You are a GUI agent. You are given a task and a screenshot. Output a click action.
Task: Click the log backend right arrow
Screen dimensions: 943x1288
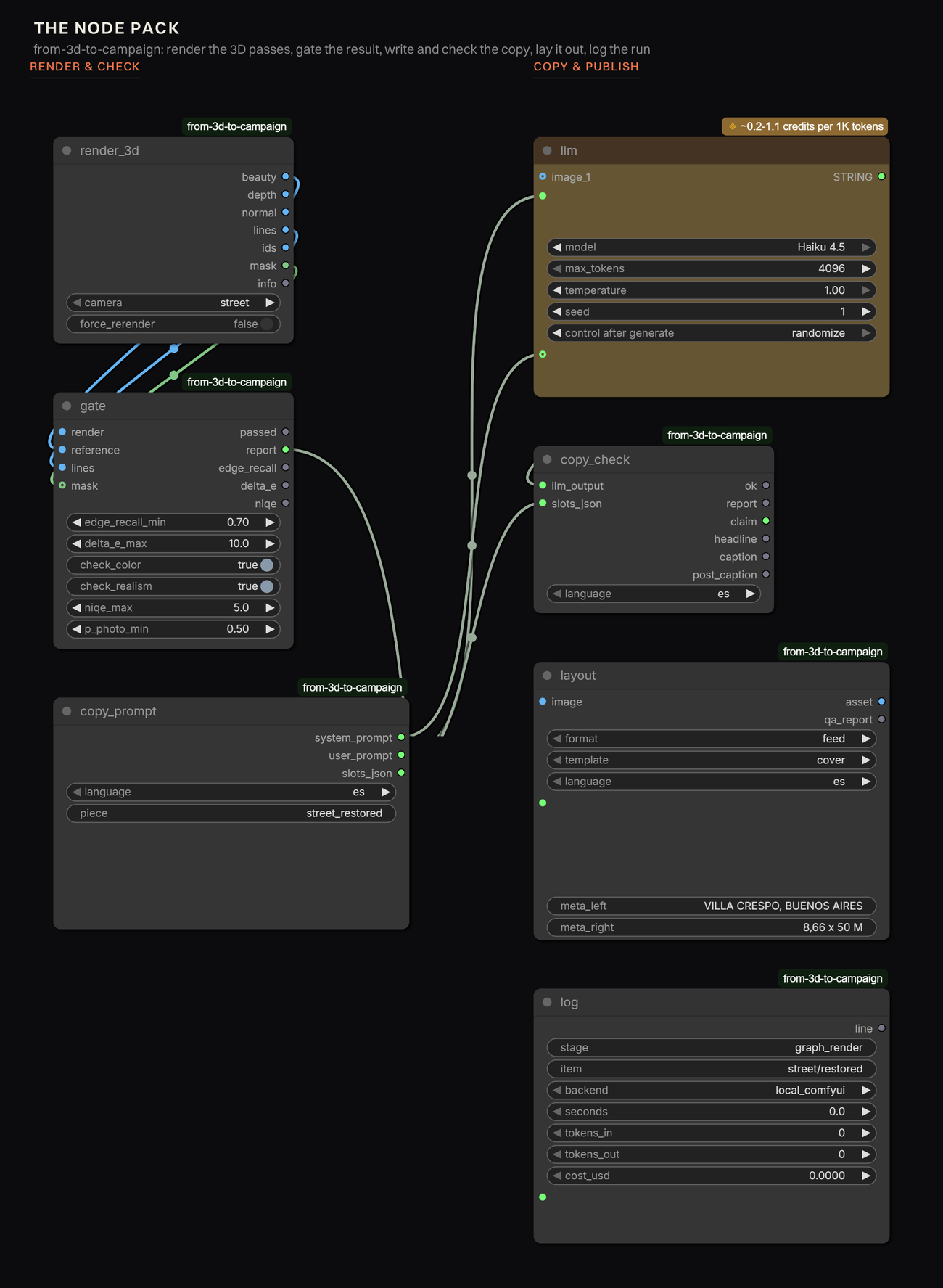[866, 1090]
